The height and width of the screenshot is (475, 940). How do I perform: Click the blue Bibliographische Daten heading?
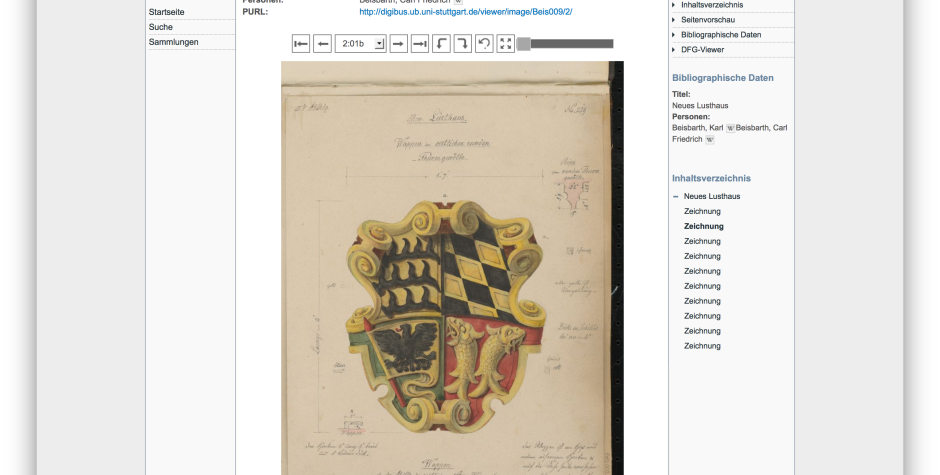722,78
